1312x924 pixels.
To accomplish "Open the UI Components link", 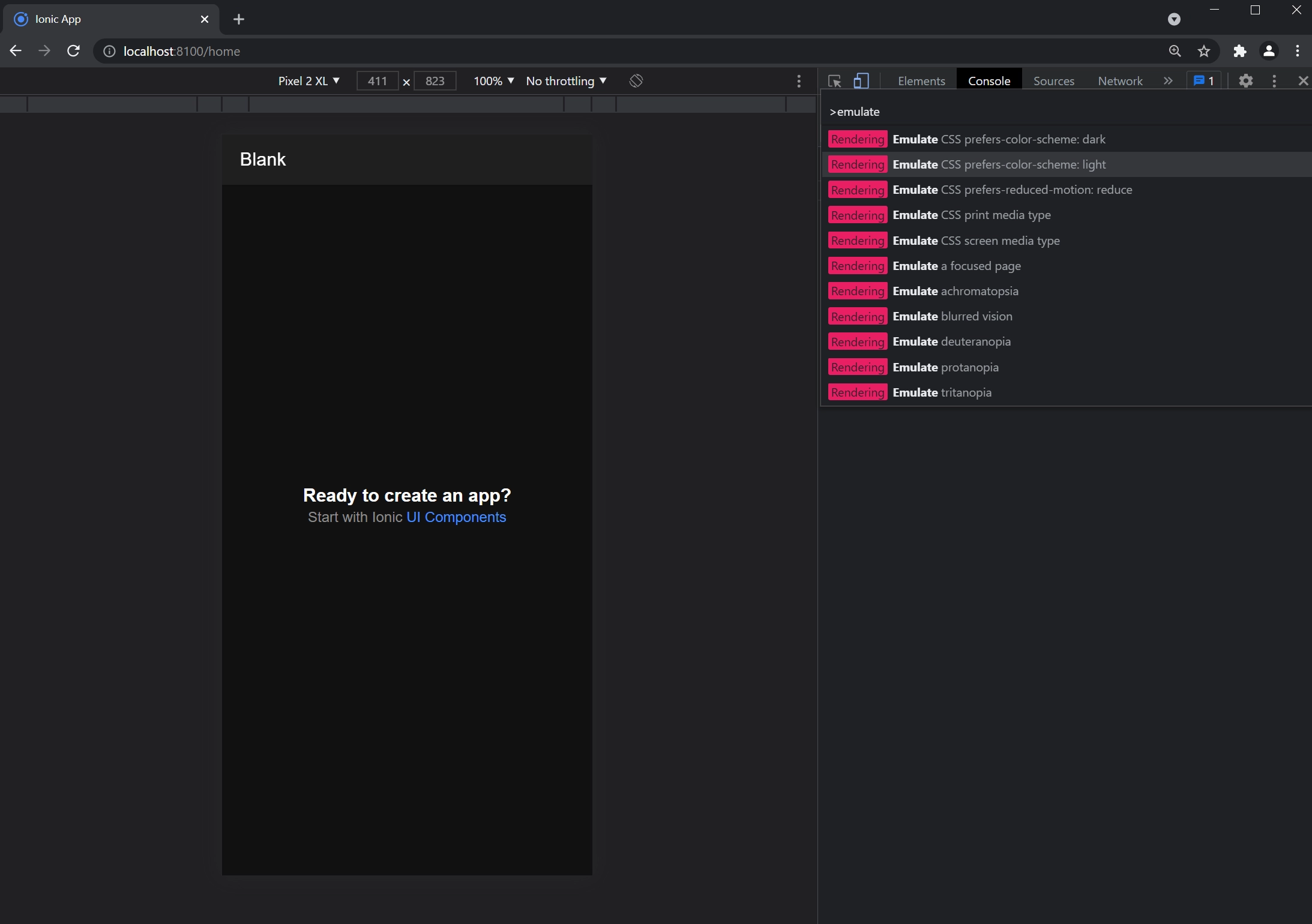I will (x=456, y=517).
